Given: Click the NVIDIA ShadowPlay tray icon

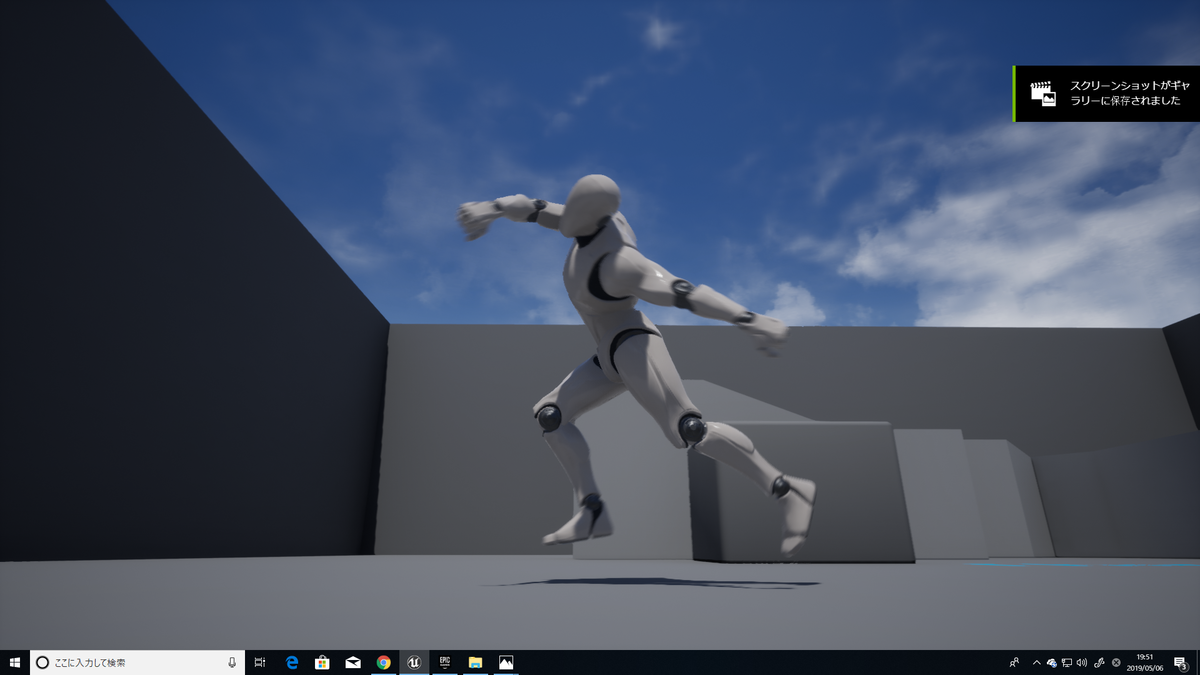Looking at the screenshot, I should (x=1098, y=662).
